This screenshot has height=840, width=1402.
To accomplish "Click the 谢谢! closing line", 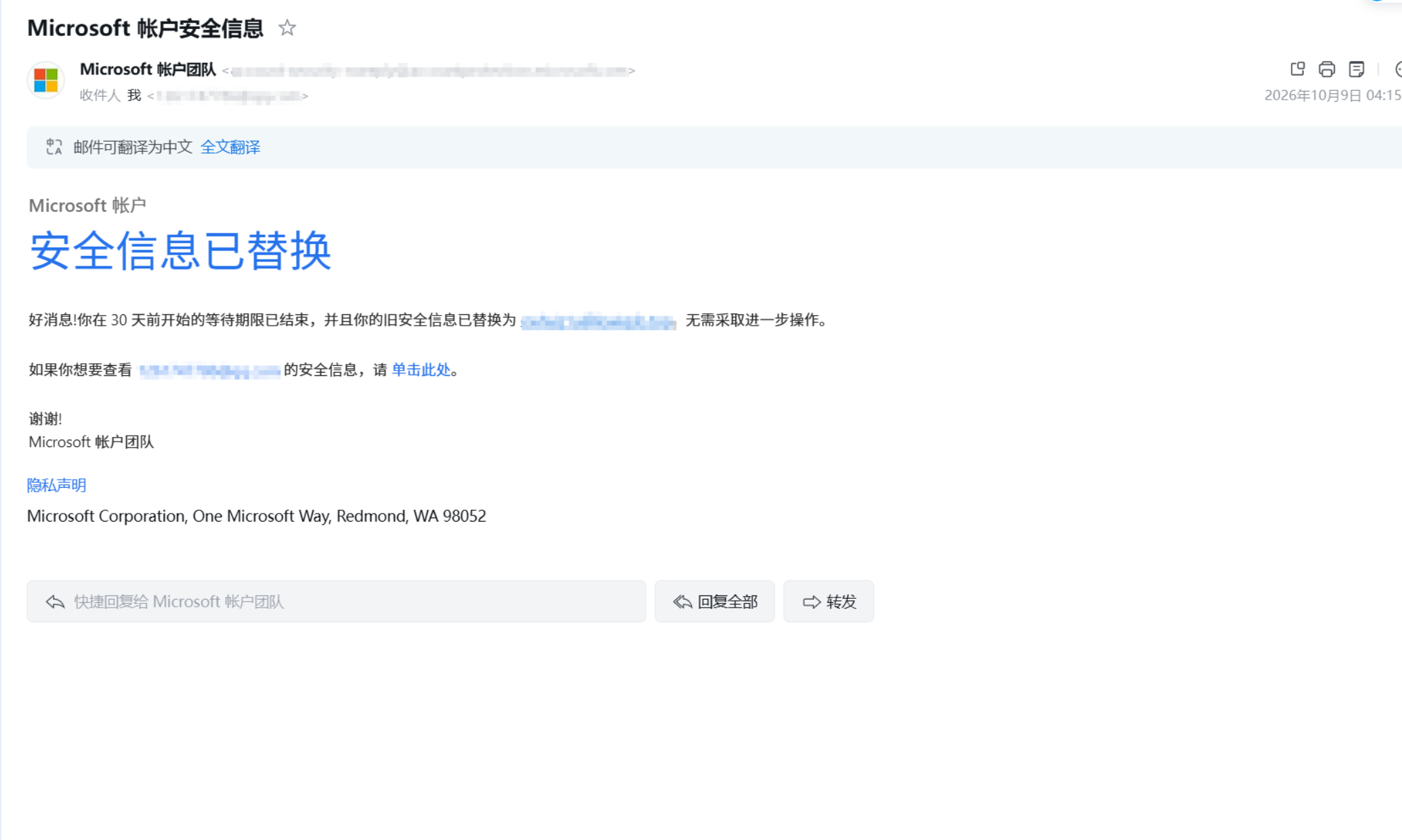I will click(45, 419).
